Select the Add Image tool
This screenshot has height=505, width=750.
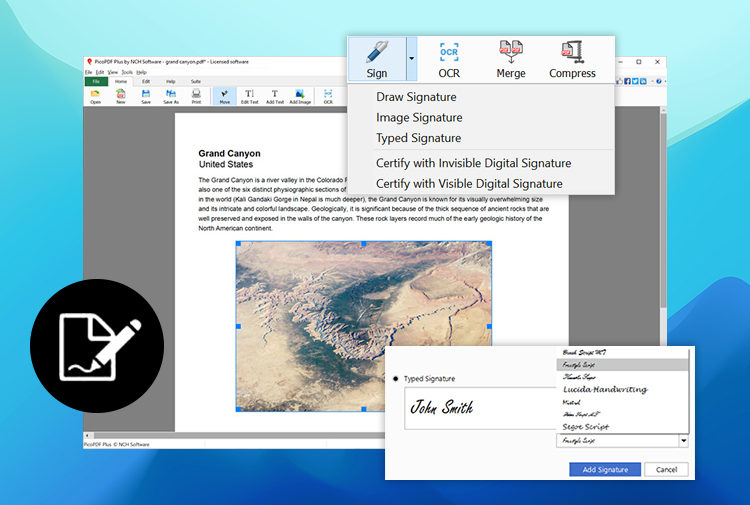pyautogui.click(x=300, y=96)
